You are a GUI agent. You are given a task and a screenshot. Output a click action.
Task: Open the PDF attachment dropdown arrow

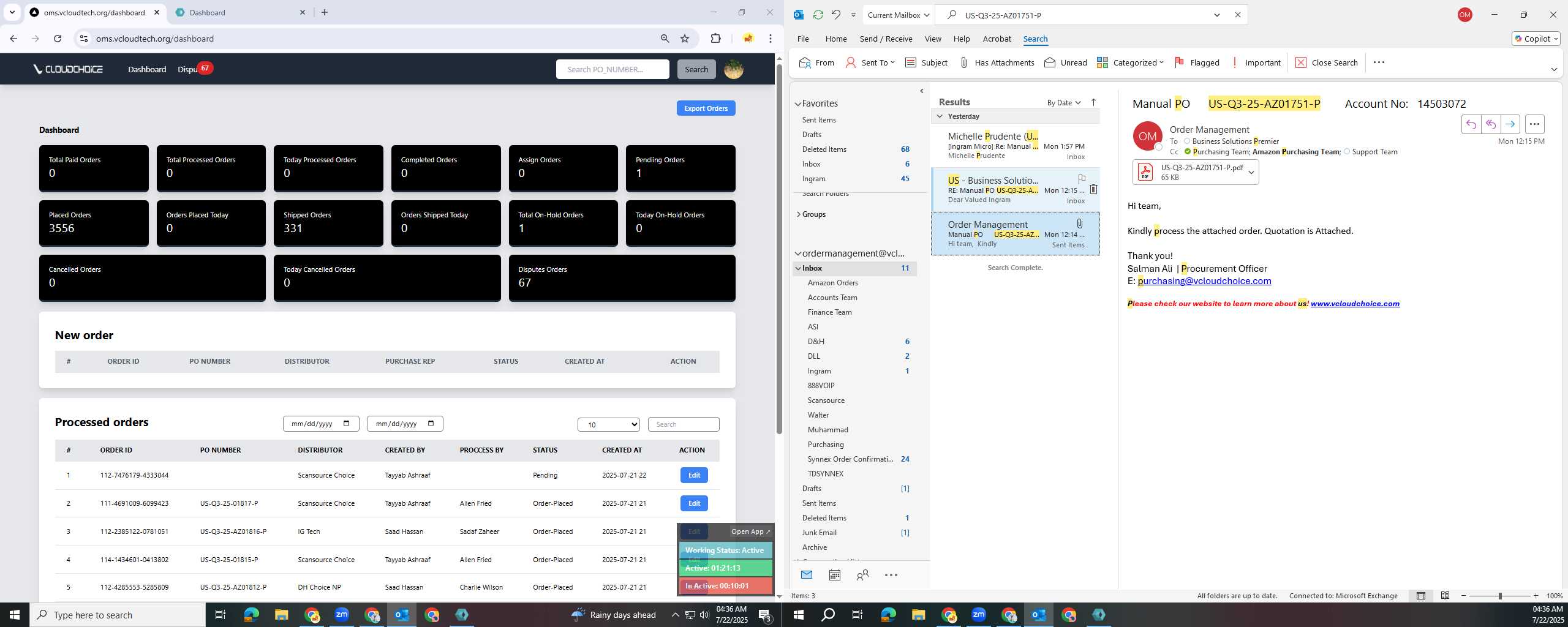(x=1251, y=173)
